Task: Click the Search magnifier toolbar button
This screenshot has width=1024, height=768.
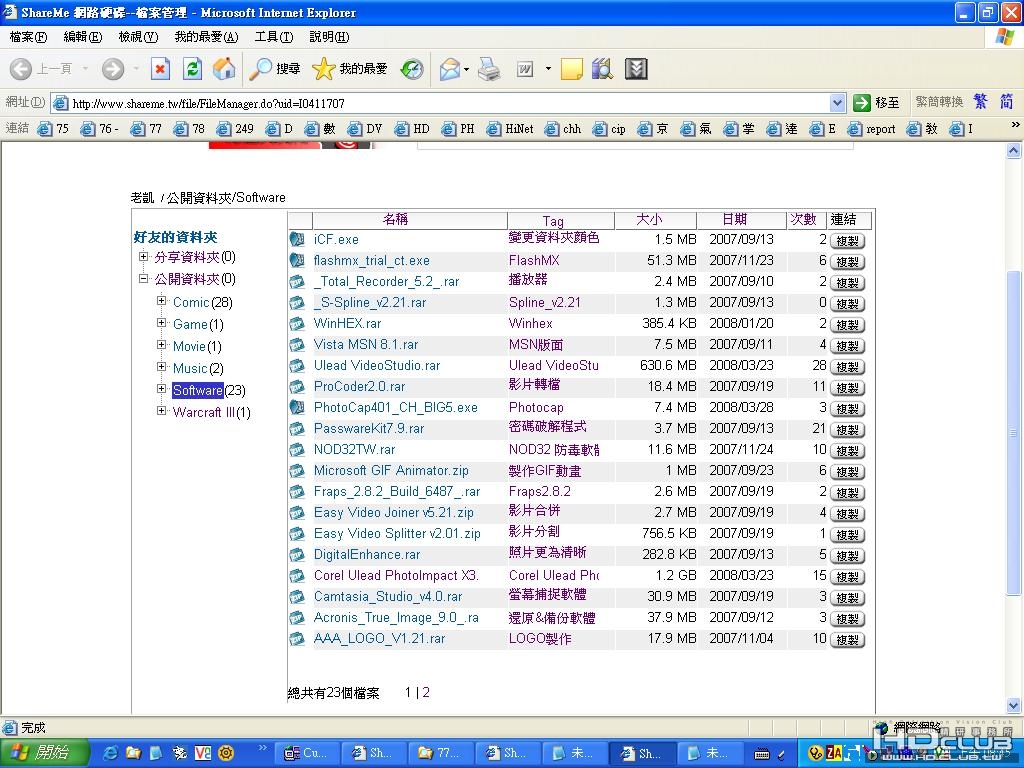Action: pyautogui.click(x=274, y=69)
